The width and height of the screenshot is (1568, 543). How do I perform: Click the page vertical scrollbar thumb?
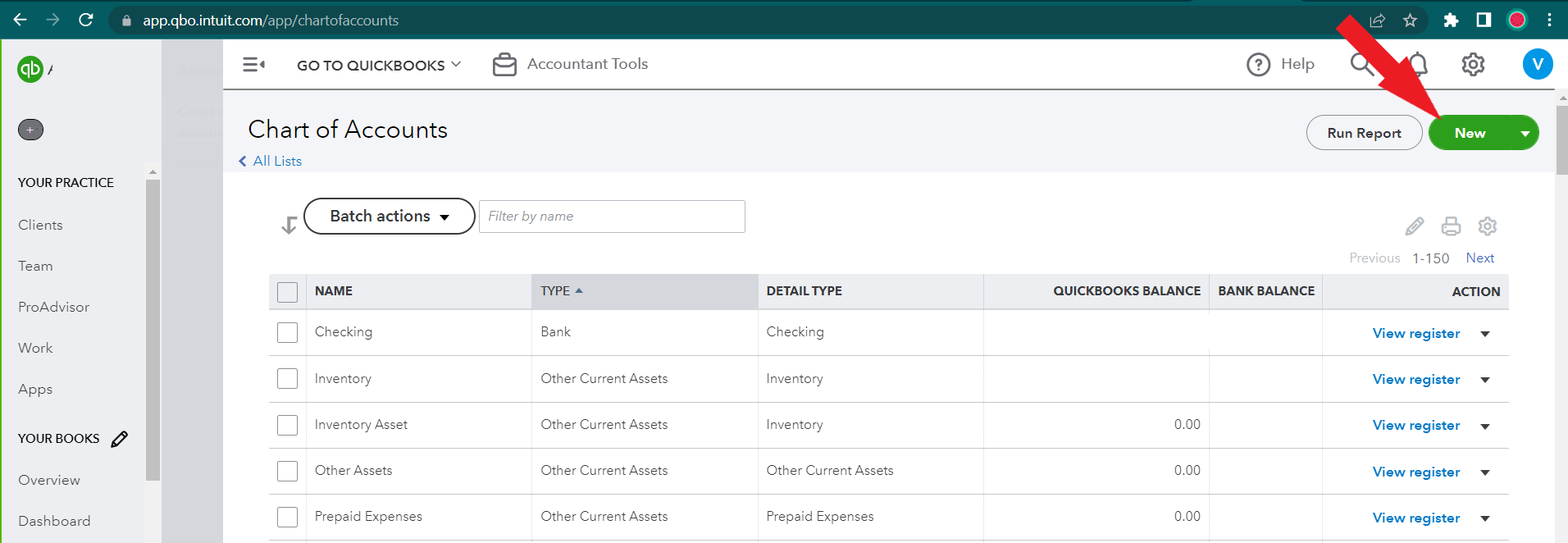[x=1561, y=139]
